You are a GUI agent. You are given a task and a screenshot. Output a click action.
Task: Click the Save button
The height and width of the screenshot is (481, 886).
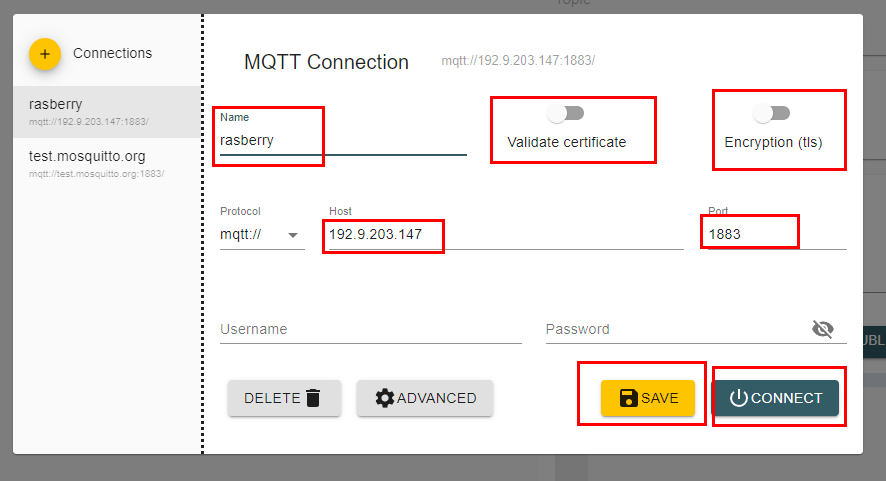coord(648,398)
